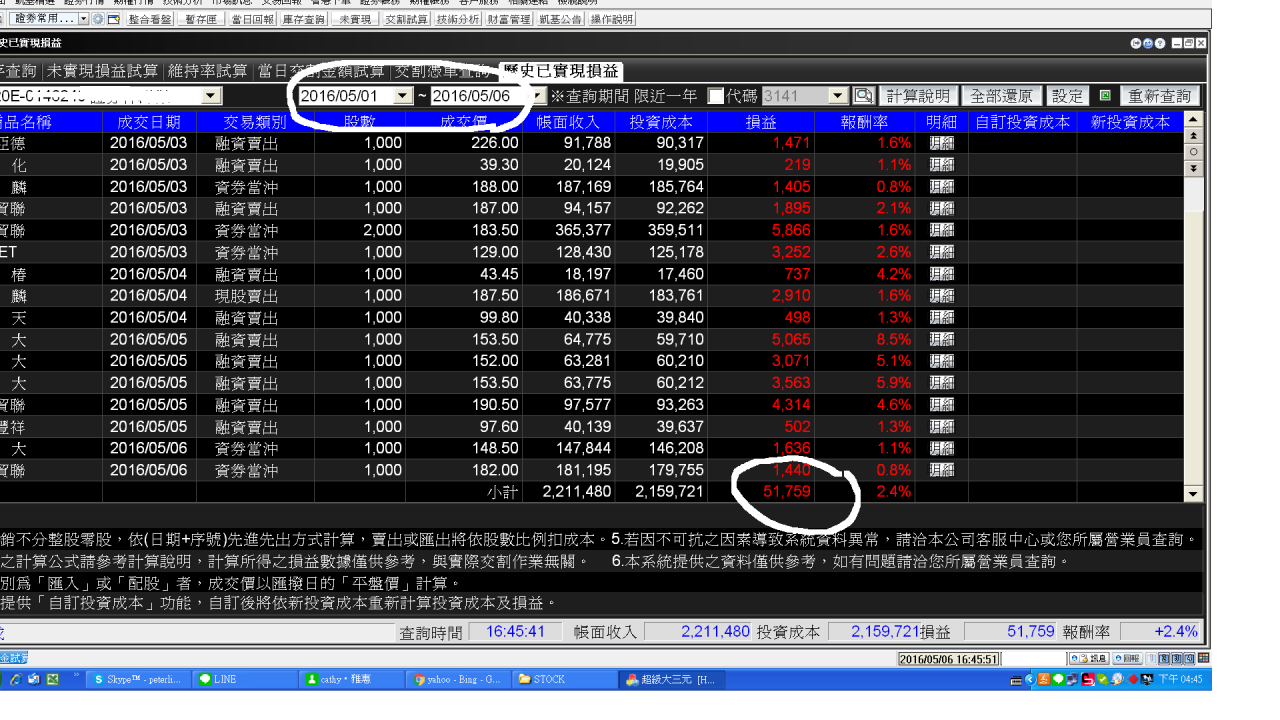
Task: Open detail icon for the 1,440 profit row
Action: point(941,470)
